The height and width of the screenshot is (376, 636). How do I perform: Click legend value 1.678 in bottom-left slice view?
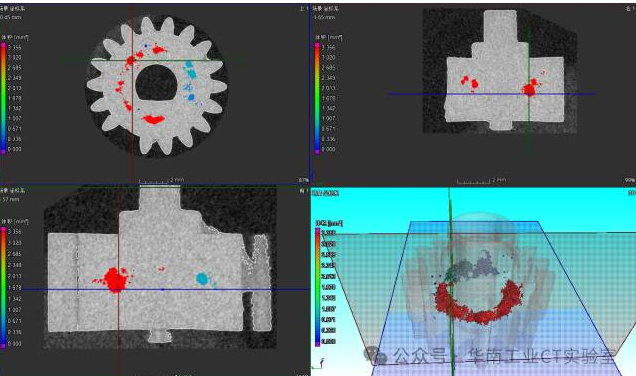coord(14,287)
